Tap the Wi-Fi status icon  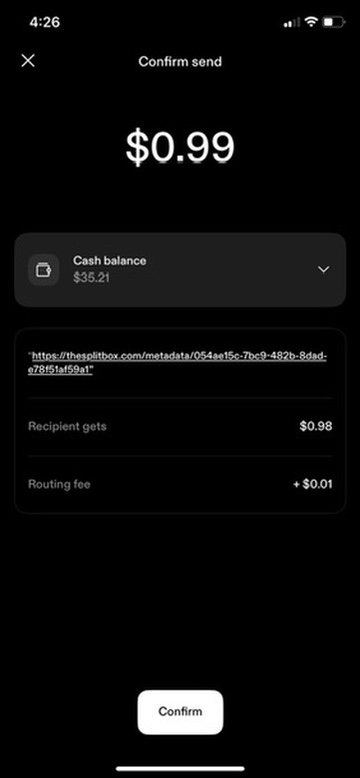point(311,22)
